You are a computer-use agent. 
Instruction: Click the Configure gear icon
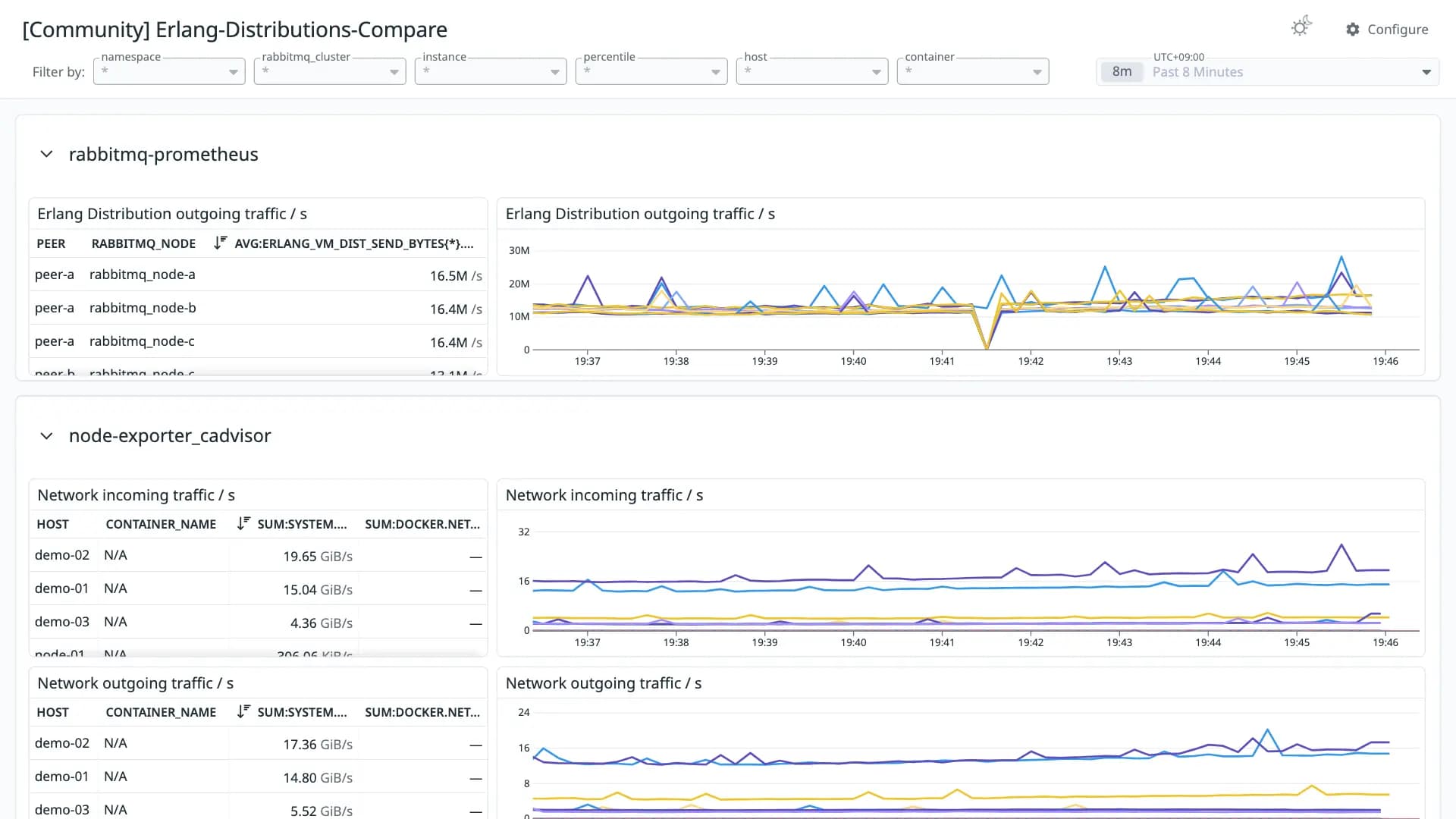[1352, 30]
